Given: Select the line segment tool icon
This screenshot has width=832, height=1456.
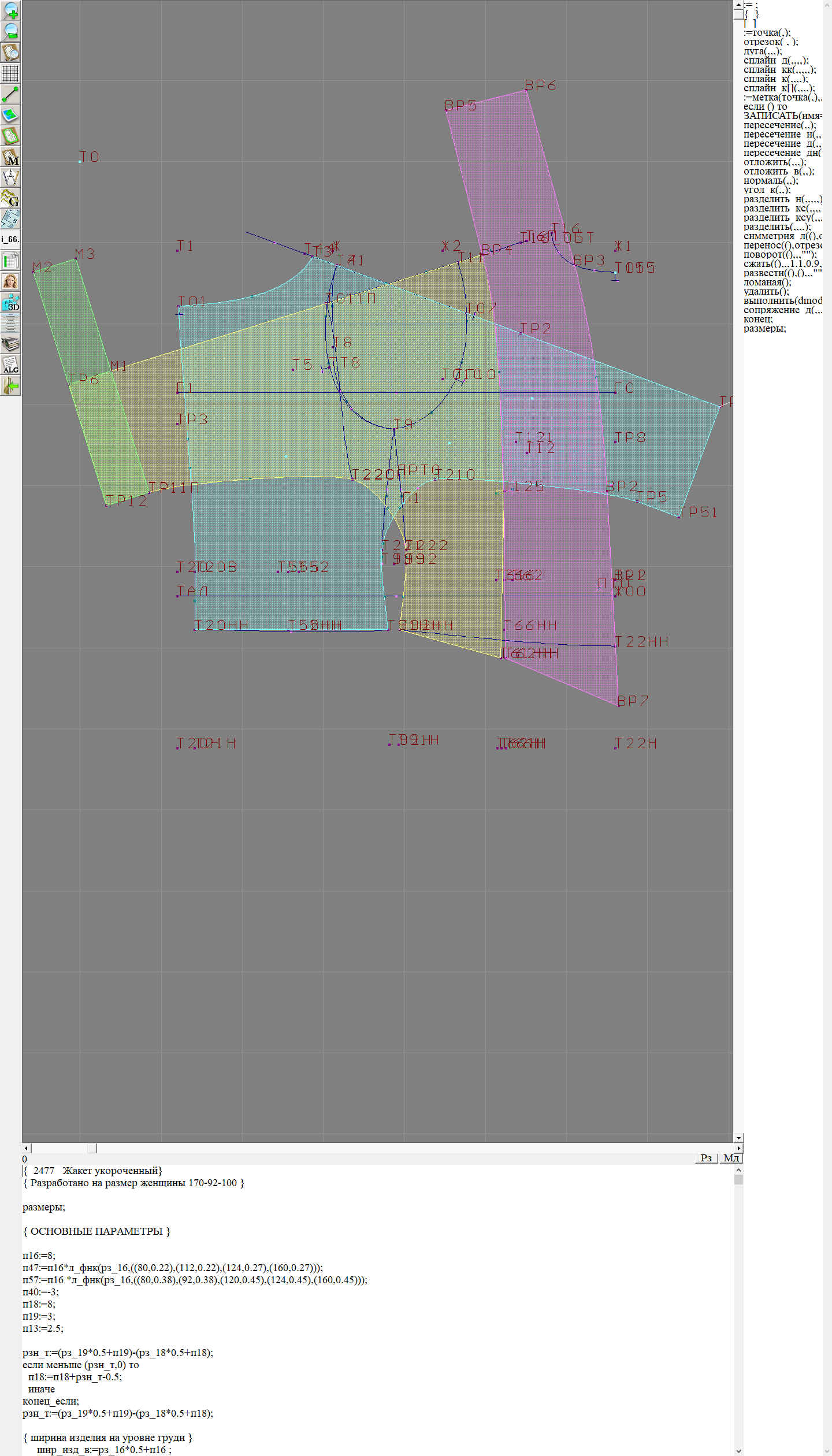Looking at the screenshot, I should (10, 94).
